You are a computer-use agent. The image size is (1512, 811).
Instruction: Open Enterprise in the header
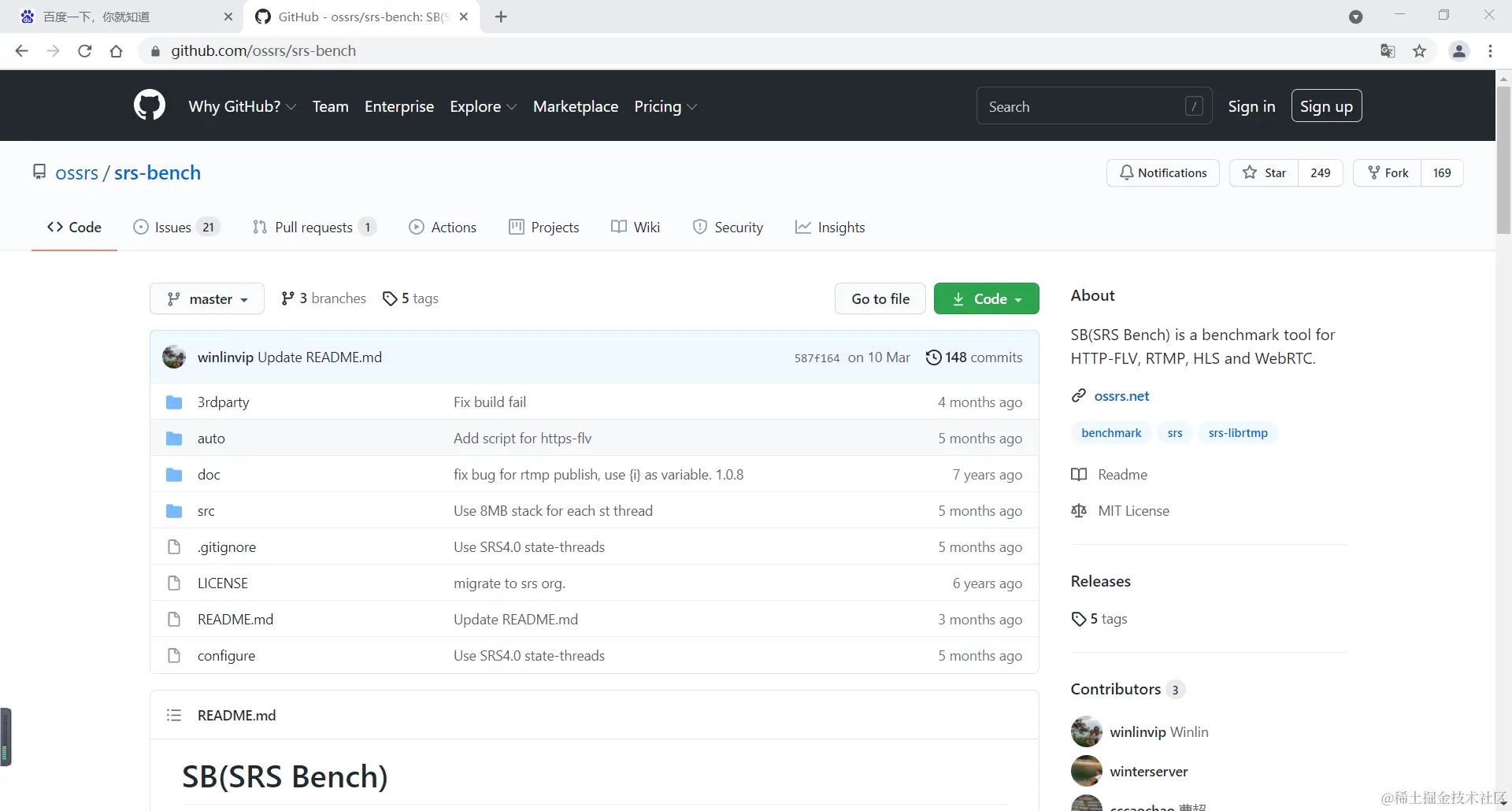tap(399, 106)
